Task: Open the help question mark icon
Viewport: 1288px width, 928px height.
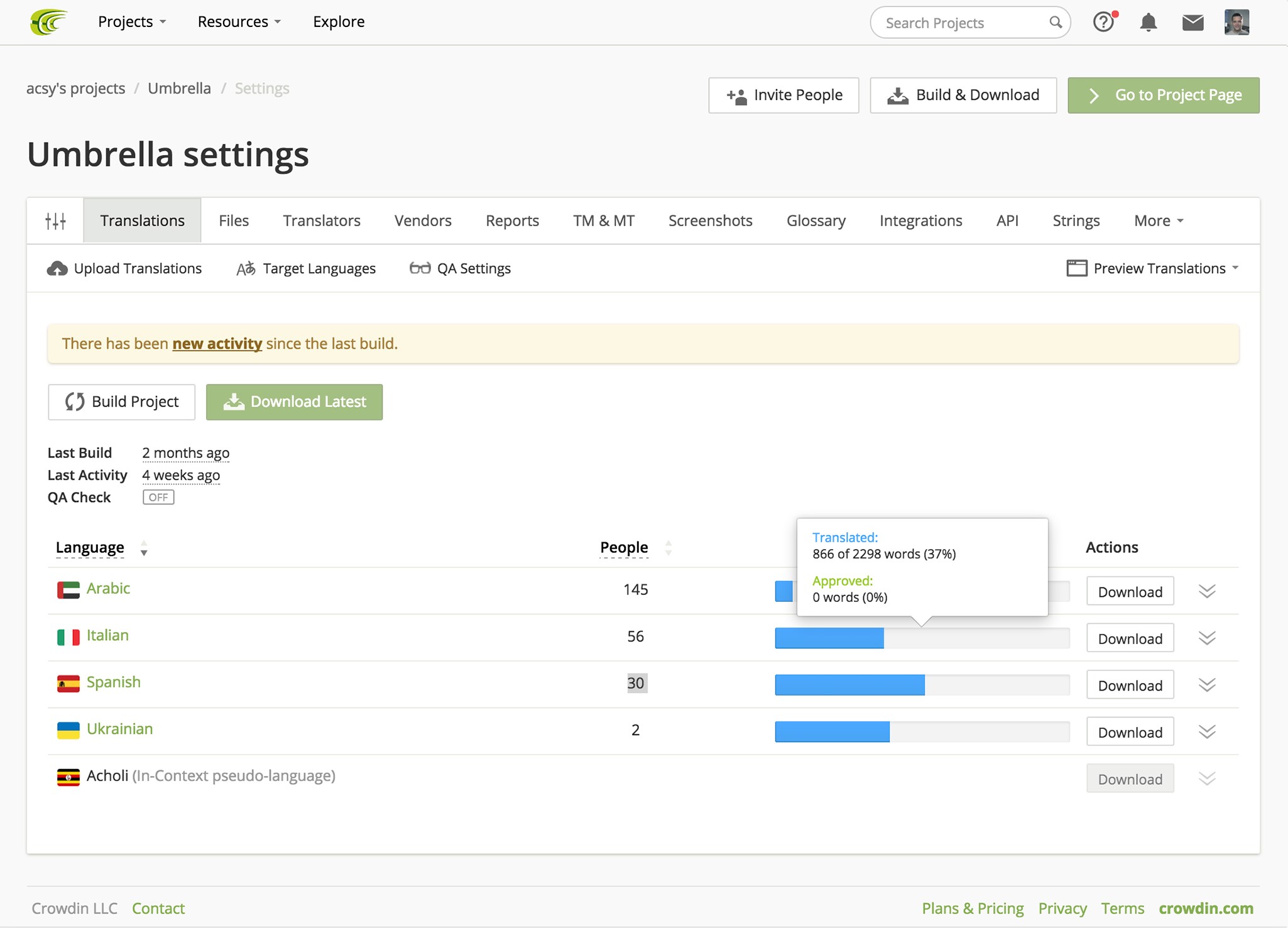Action: point(1104,23)
